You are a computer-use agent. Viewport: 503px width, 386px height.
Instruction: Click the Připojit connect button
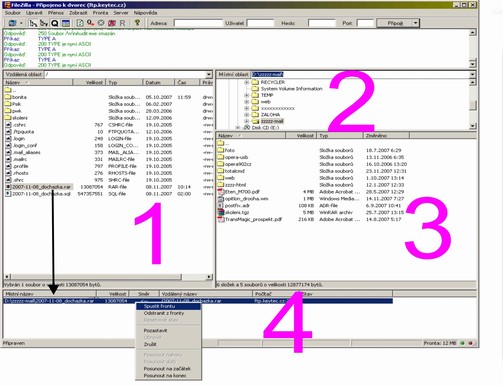[x=395, y=23]
